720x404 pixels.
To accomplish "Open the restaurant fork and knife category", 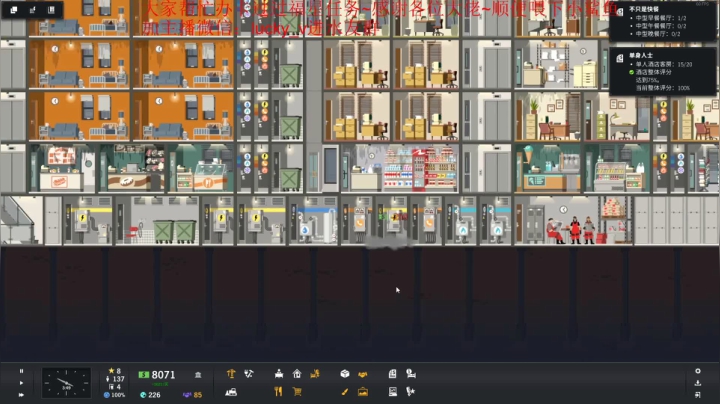I will pyautogui.click(x=278, y=392).
